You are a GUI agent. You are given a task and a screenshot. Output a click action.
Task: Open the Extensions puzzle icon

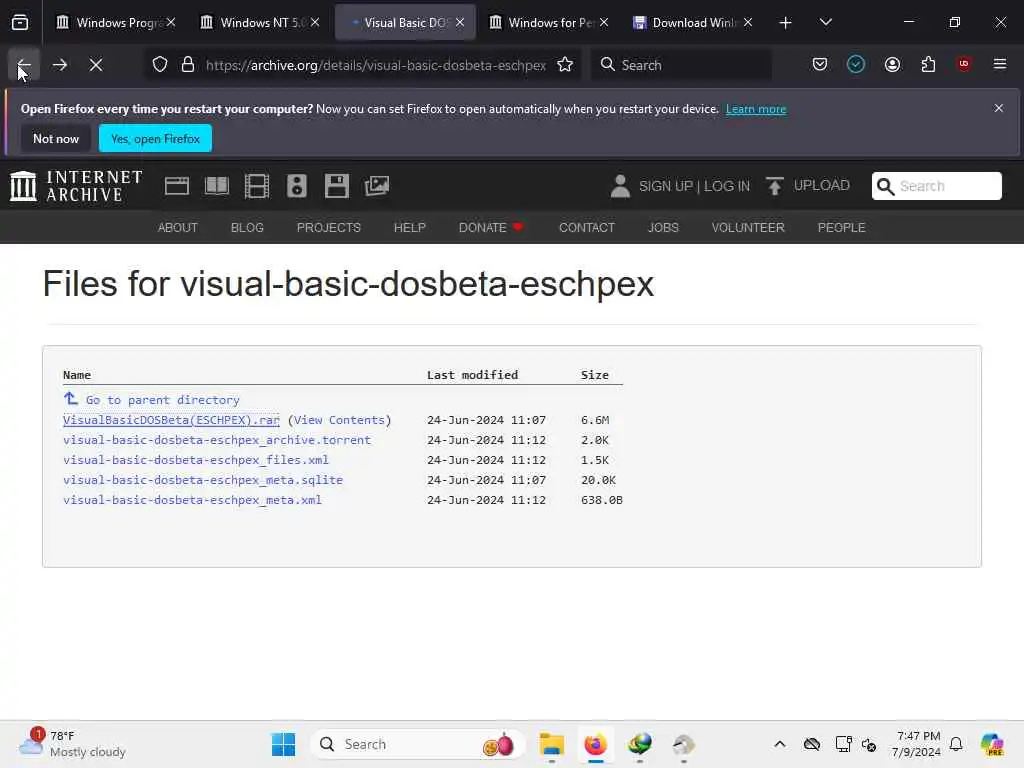pyautogui.click(x=928, y=64)
